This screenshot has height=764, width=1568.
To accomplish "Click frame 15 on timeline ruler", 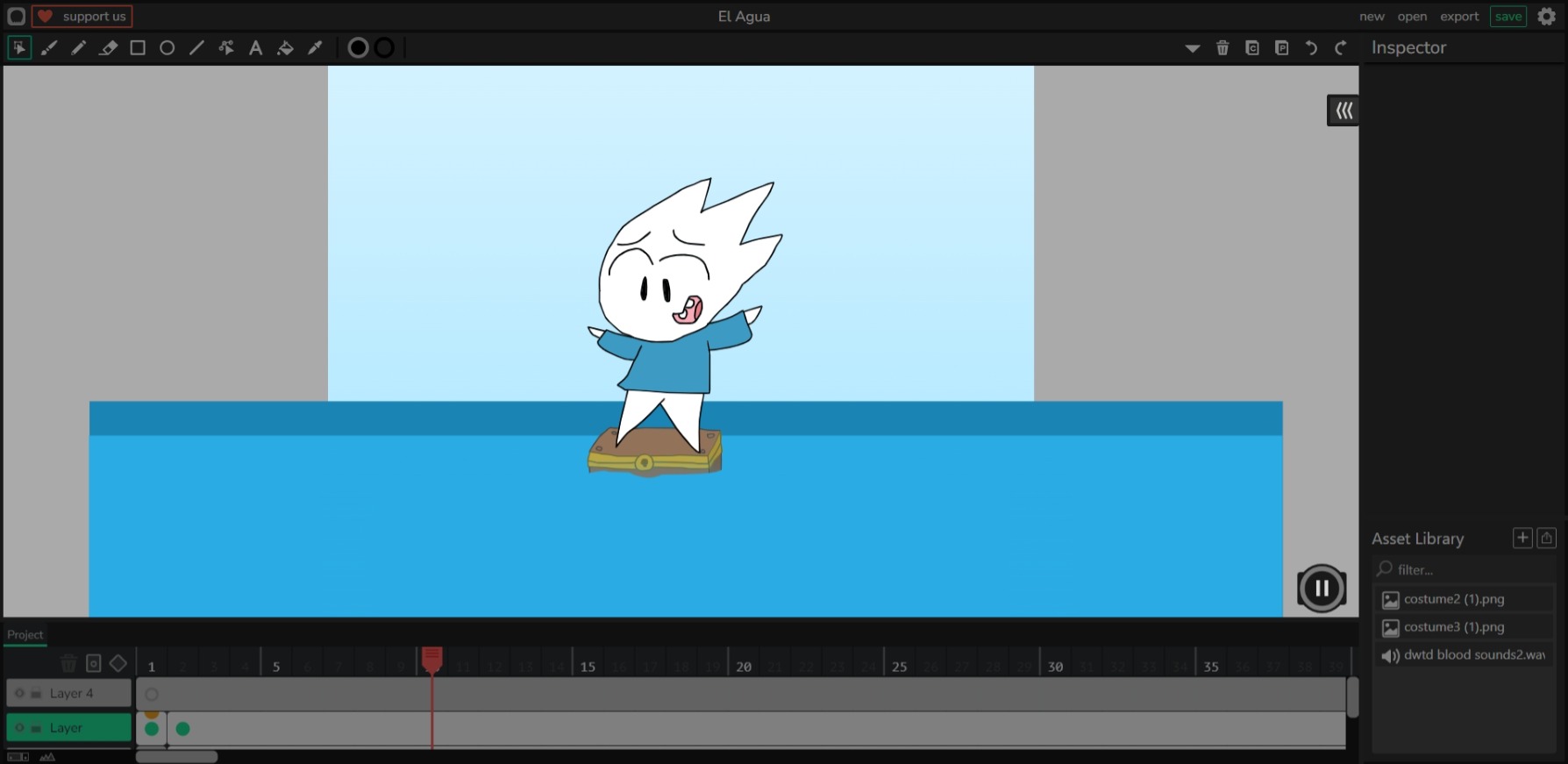I will click(588, 666).
